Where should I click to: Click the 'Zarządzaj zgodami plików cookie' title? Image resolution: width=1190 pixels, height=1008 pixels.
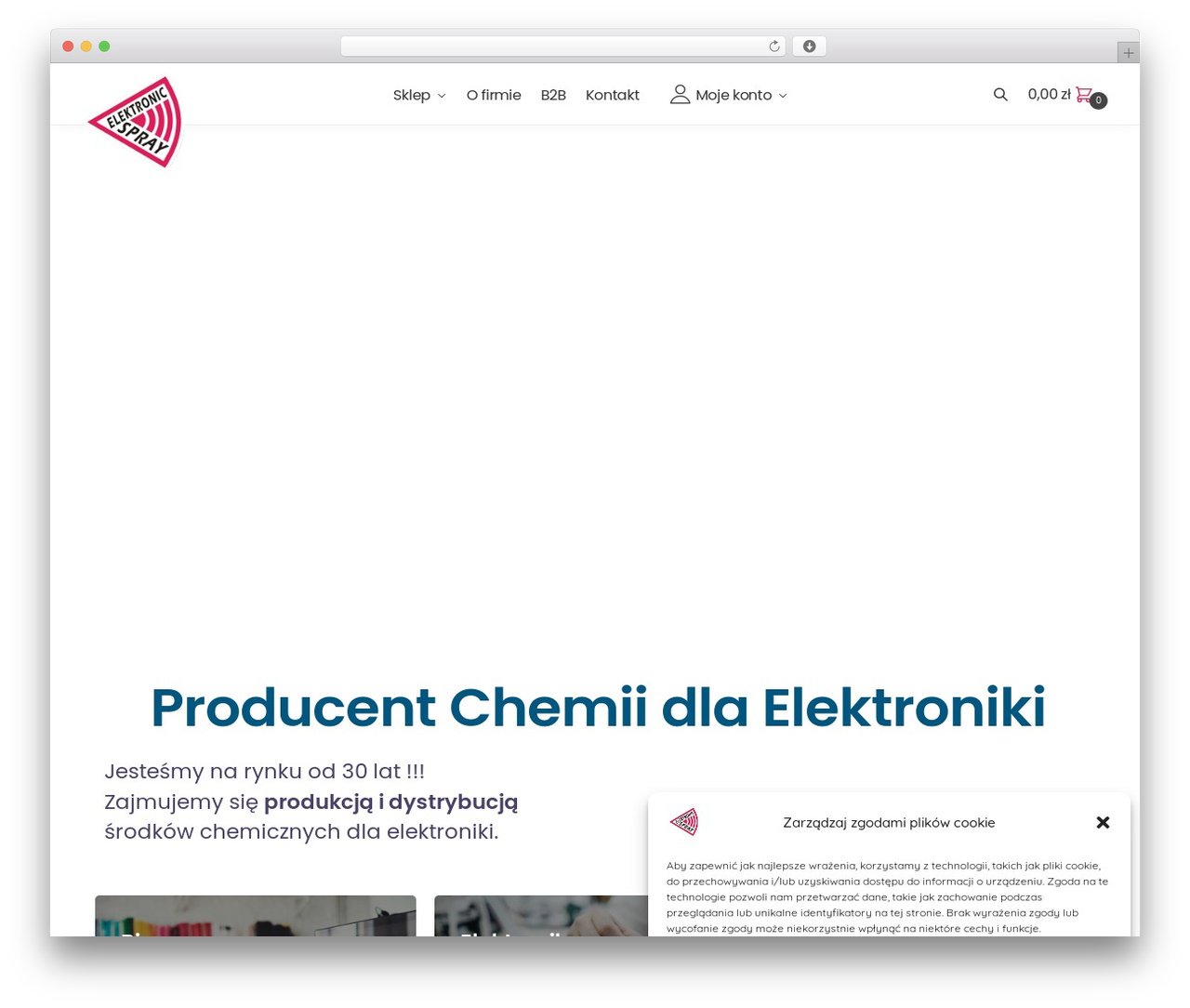[x=889, y=822]
